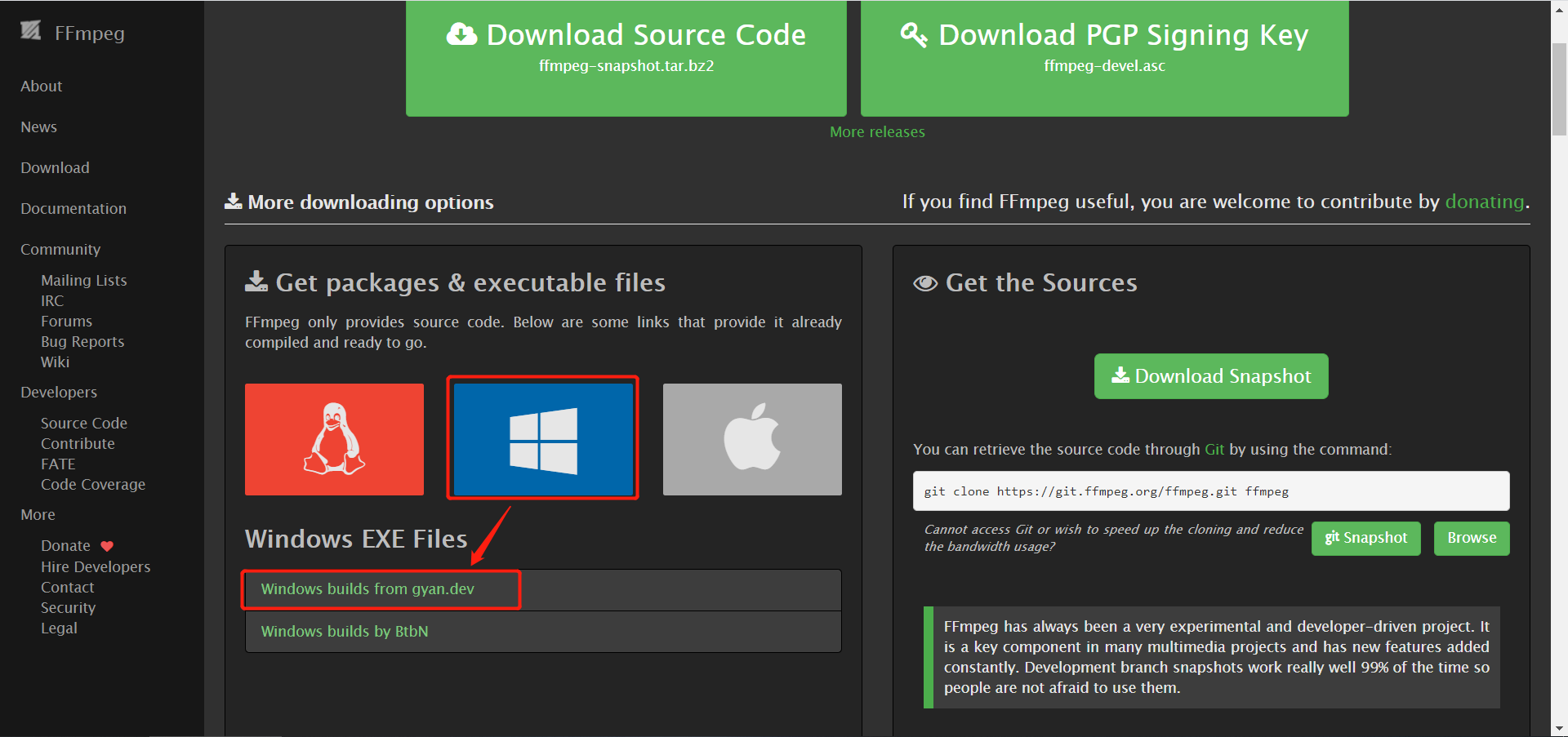
Task: Go to Download in sidebar
Action: coord(55,167)
